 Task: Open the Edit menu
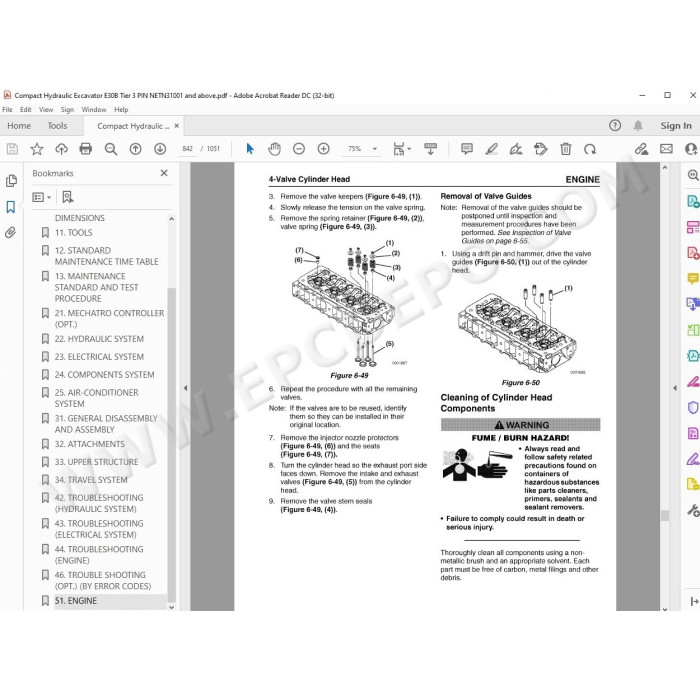click(x=25, y=109)
